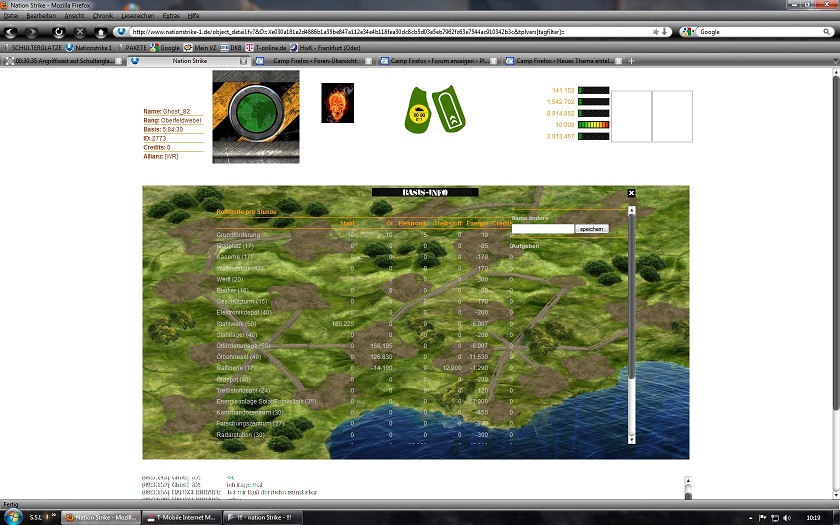840x525 pixels.
Task: Click the chat log scrollbar up arrow
Action: pos(688,481)
